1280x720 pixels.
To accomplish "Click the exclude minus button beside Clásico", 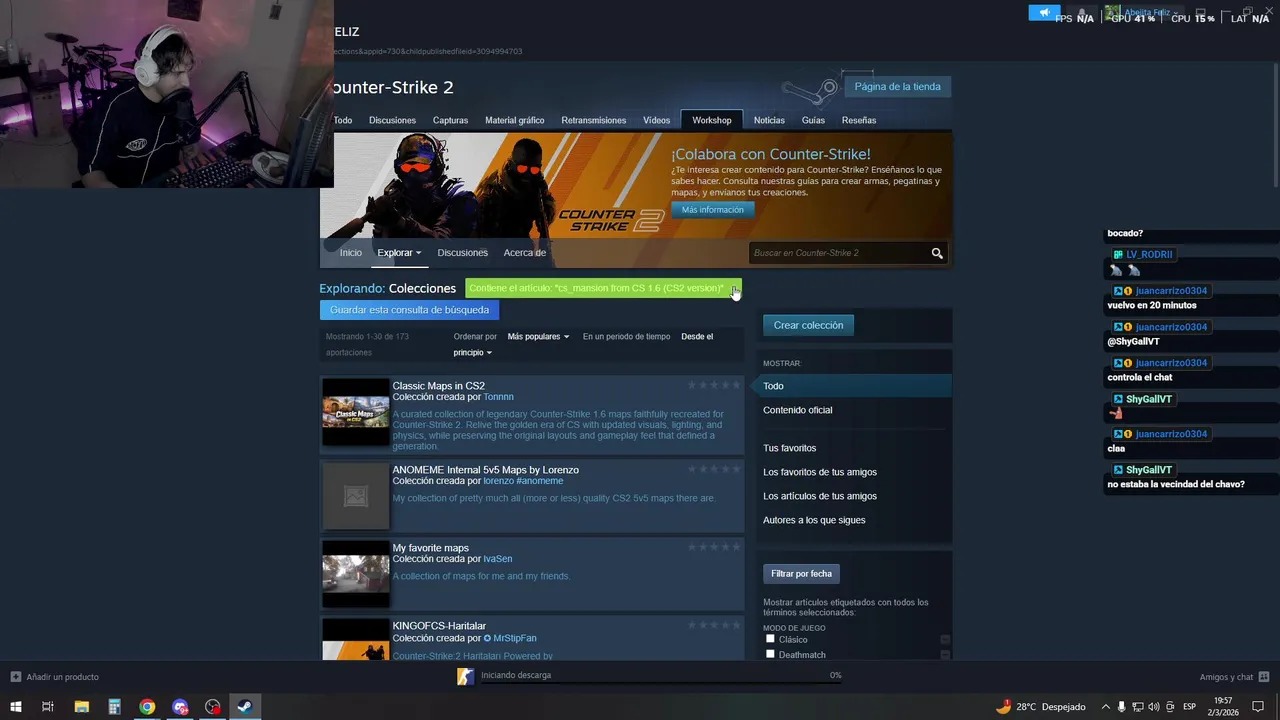I will click(x=945, y=639).
